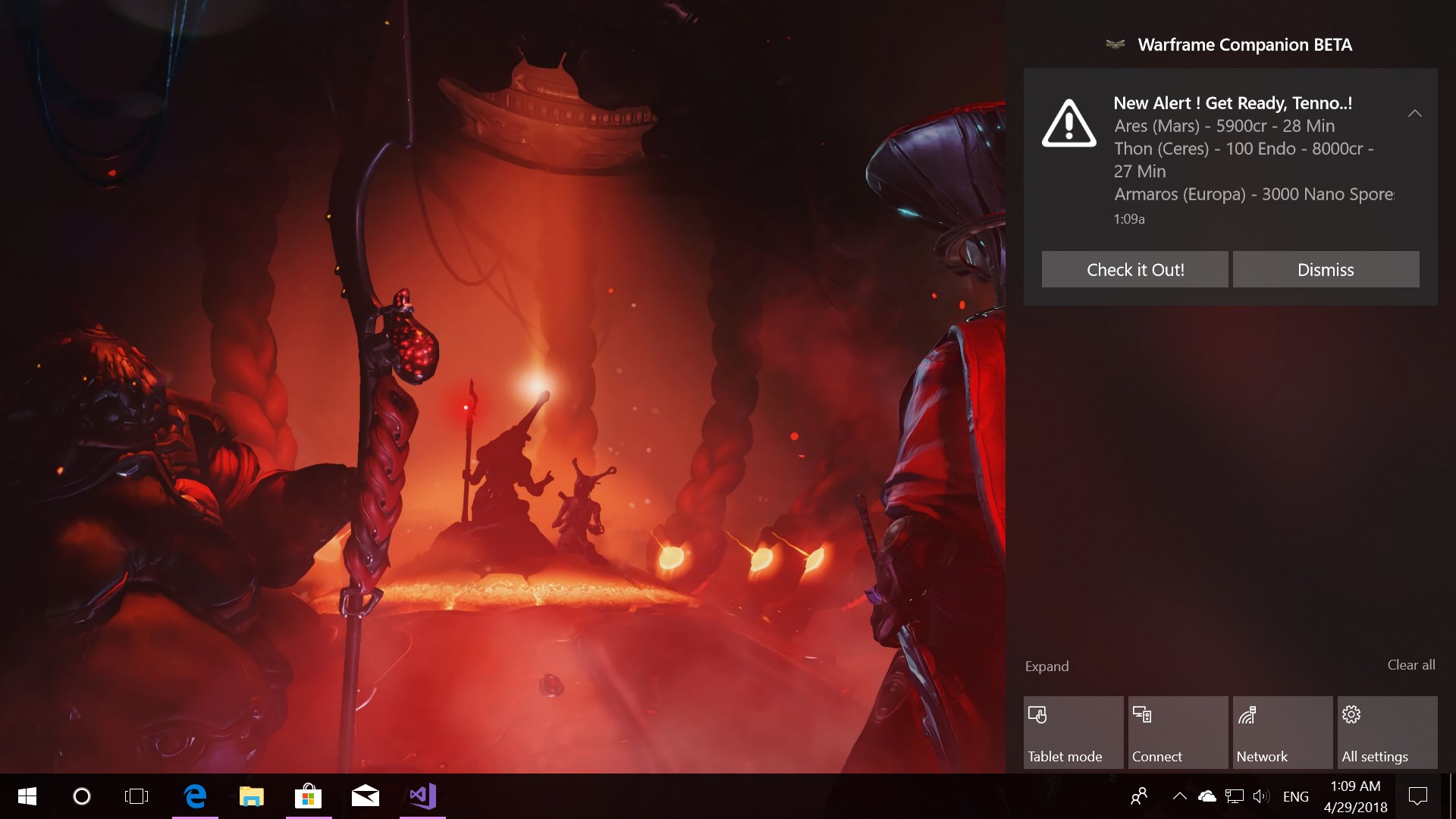Open the Windows Start menu
The height and width of the screenshot is (819, 1456).
tap(27, 796)
